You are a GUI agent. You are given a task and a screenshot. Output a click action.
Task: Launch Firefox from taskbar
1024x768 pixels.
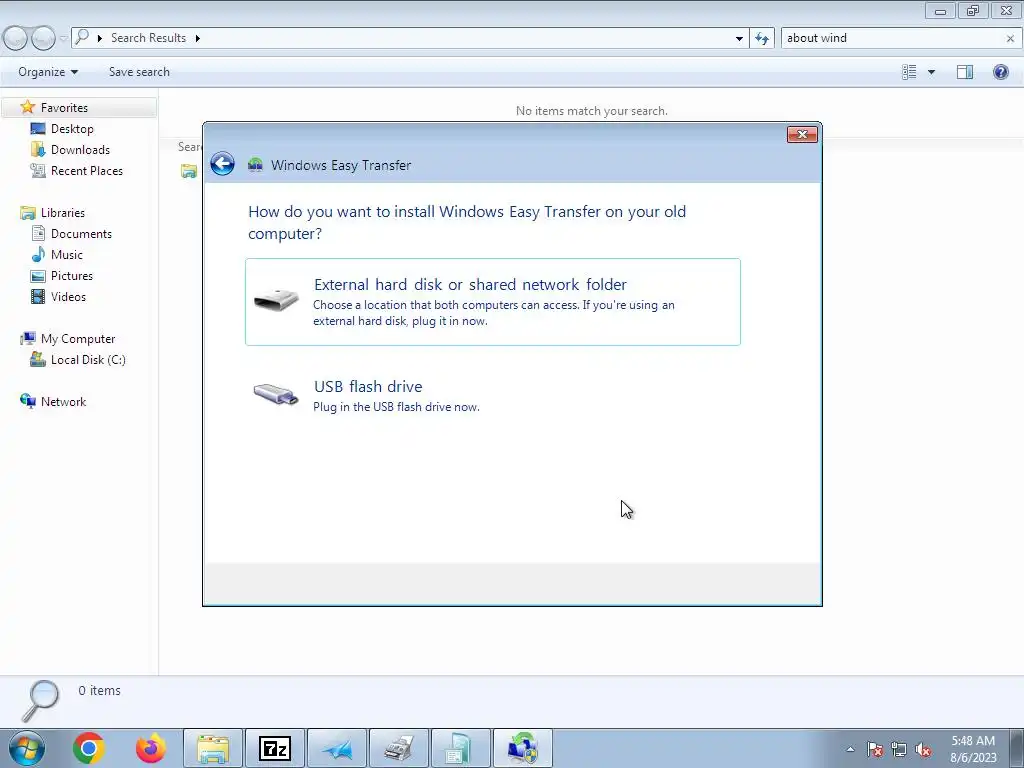point(150,748)
